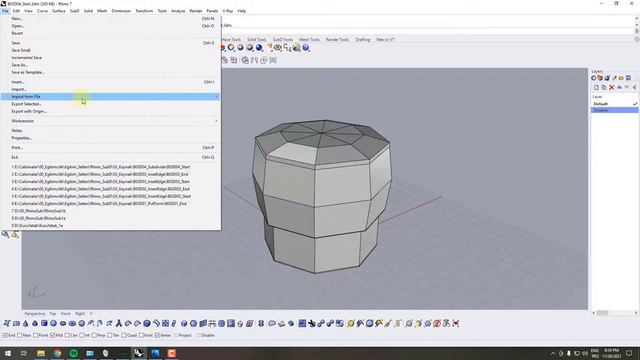This screenshot has height=360, width=640.
Task: Click the red circle-slash icon in bottom toolbar
Action: tap(437, 324)
